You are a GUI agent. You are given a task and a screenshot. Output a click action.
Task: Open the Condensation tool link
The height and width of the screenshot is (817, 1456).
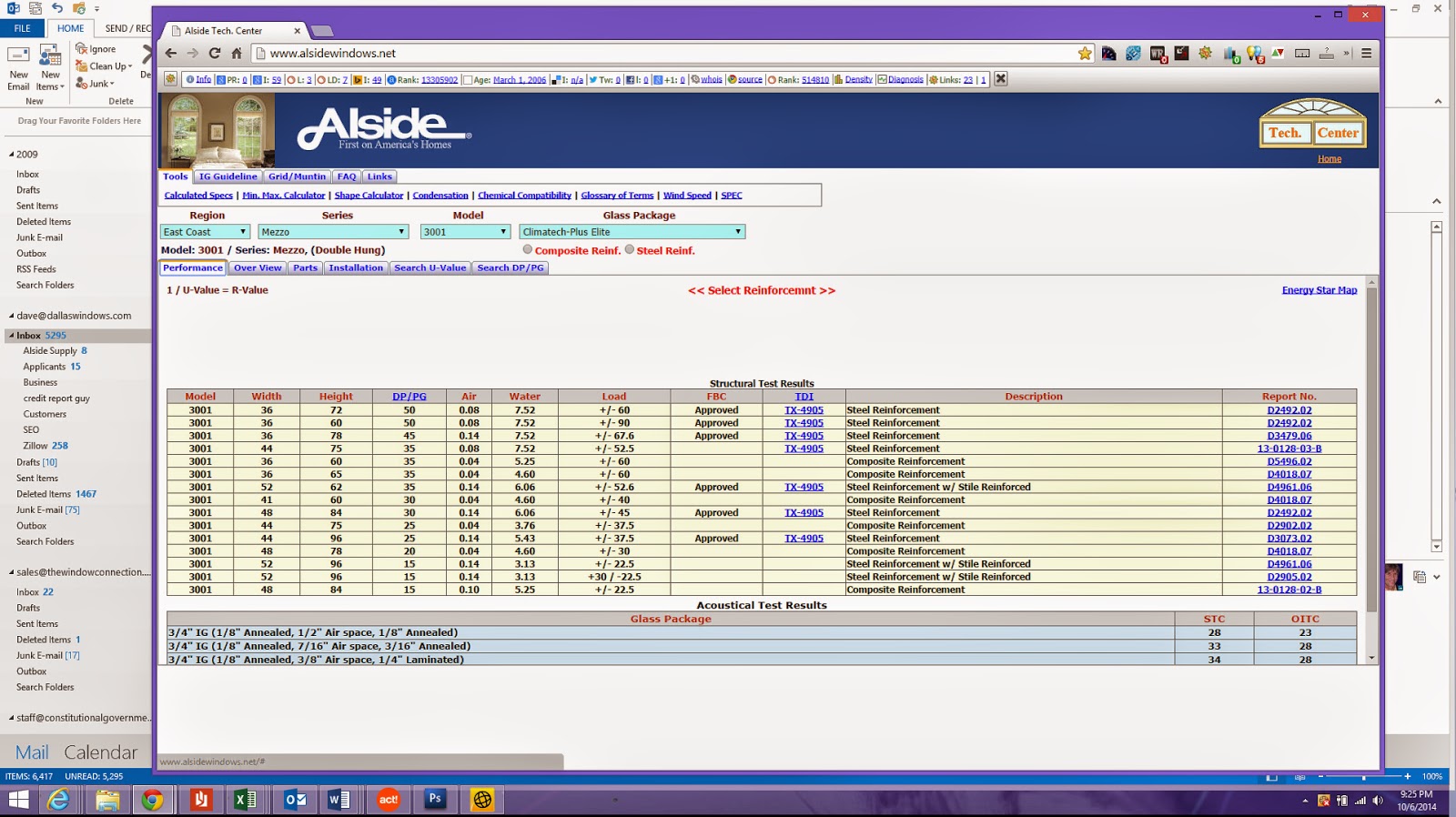[x=440, y=196]
